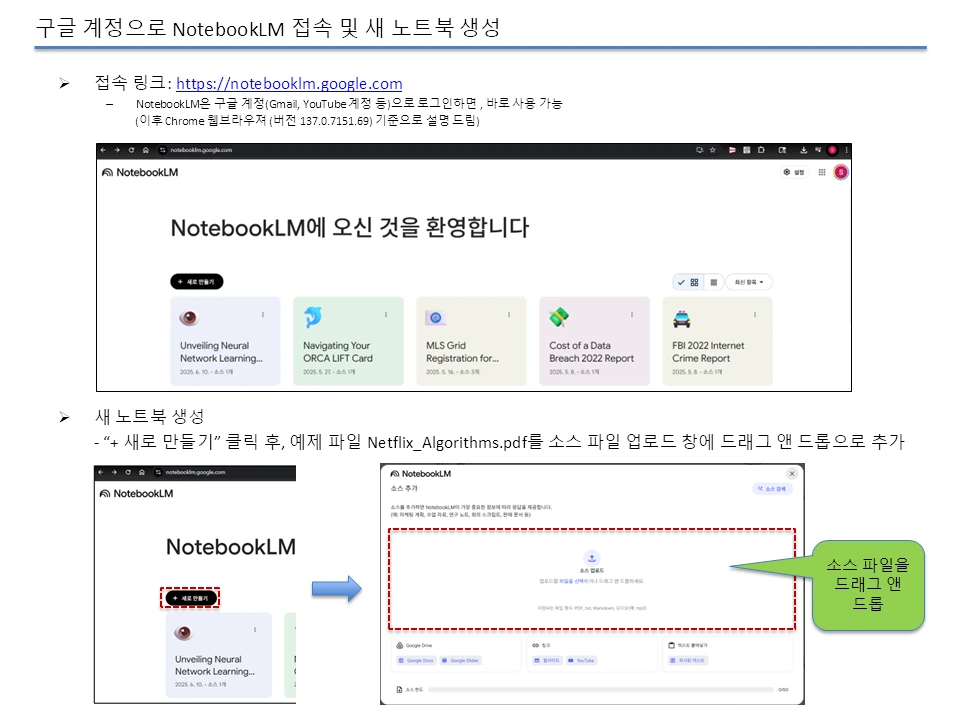Open three-dot menu on Cost of a Data Breach card

click(632, 315)
